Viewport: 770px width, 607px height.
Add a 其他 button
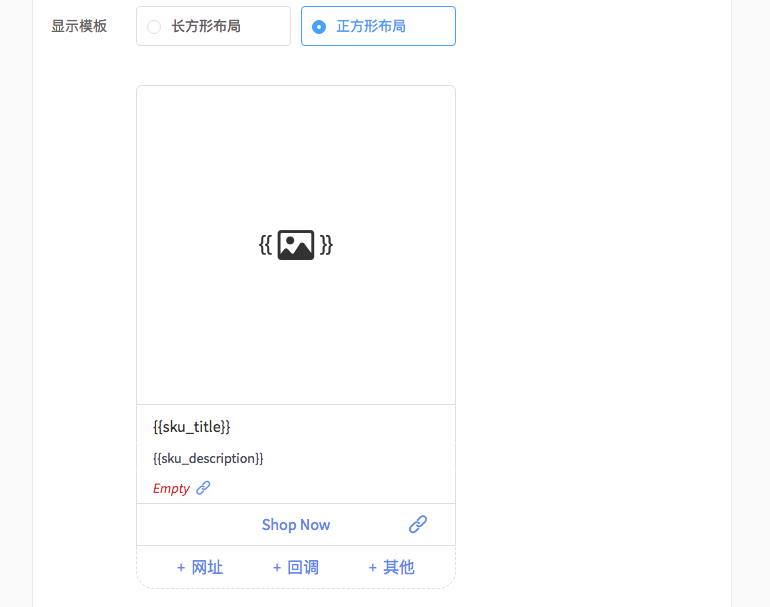pyautogui.click(x=391, y=567)
